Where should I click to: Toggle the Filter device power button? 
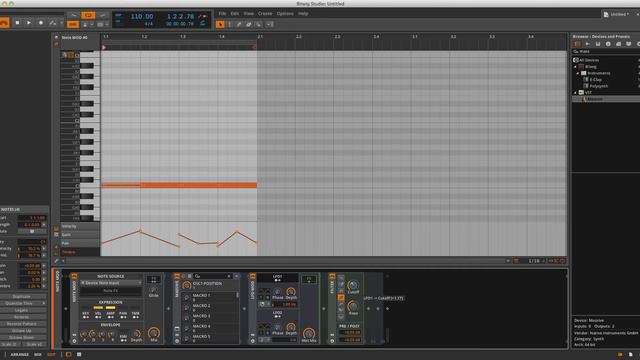coord(332,276)
